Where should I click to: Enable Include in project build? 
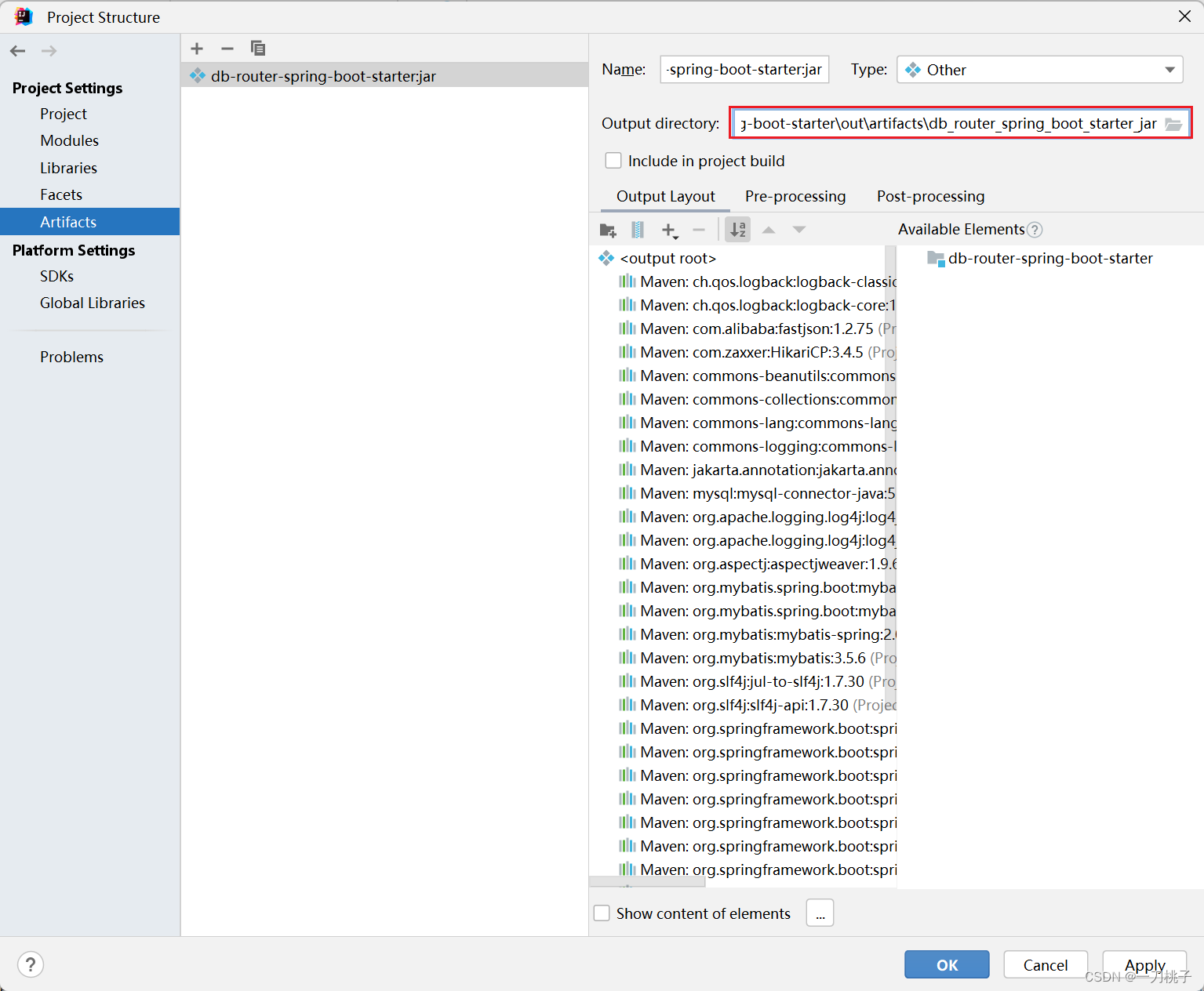click(x=613, y=160)
